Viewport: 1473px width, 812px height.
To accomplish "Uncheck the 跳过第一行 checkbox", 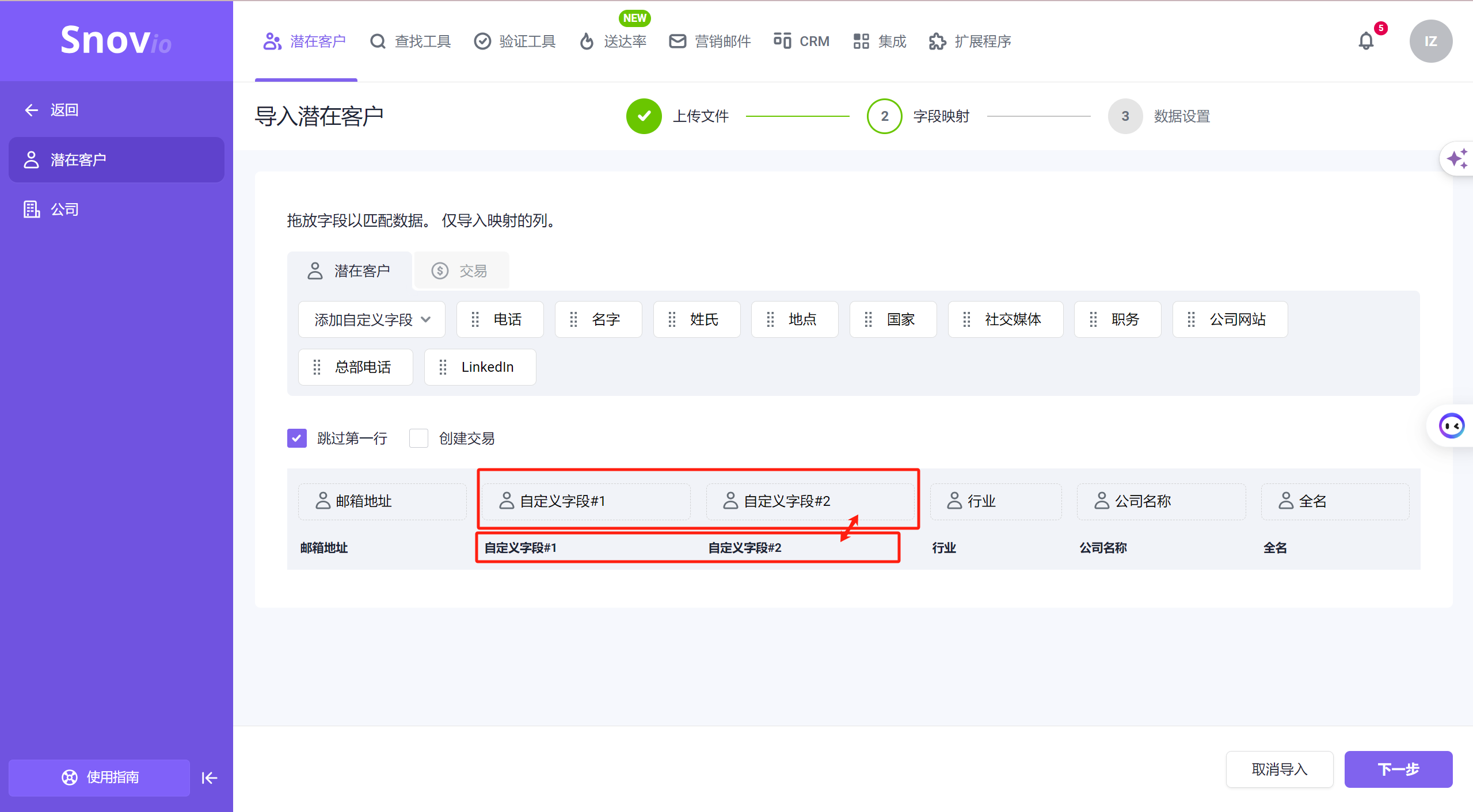I will 297,438.
